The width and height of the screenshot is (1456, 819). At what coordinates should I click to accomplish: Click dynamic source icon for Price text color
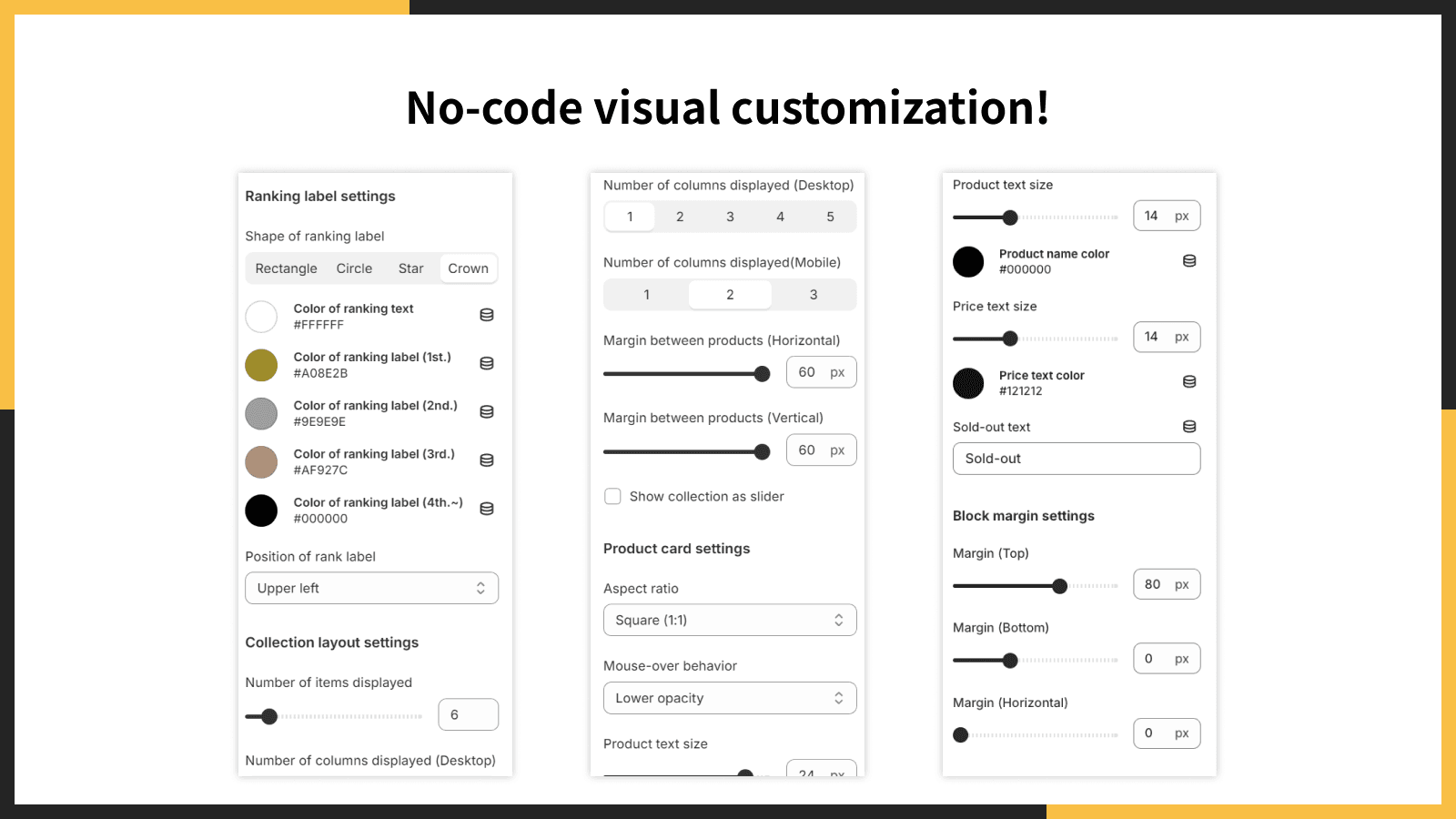[x=1189, y=382]
